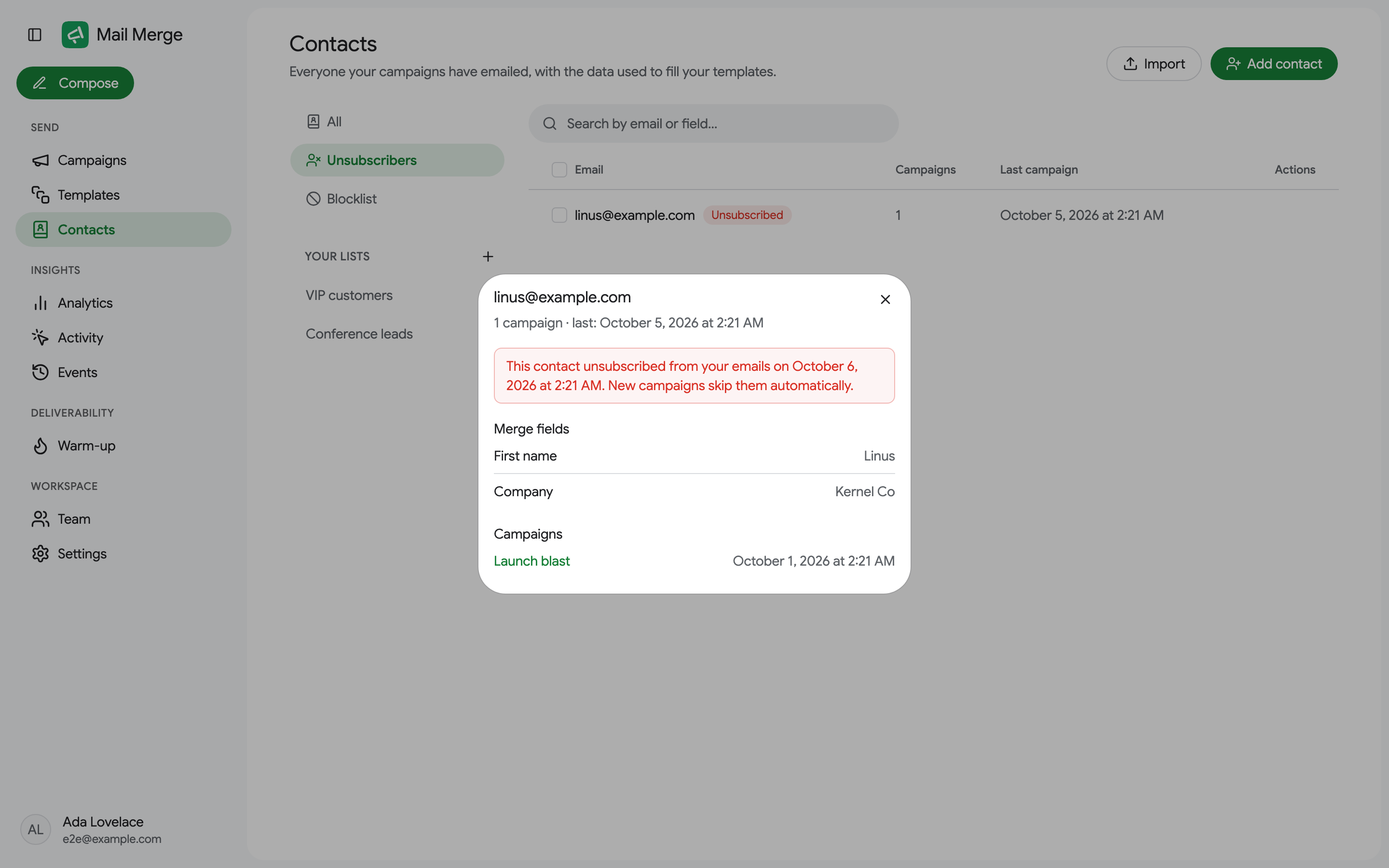This screenshot has height=868, width=1389.
Task: Click the Blocklist ban icon
Action: [313, 199]
